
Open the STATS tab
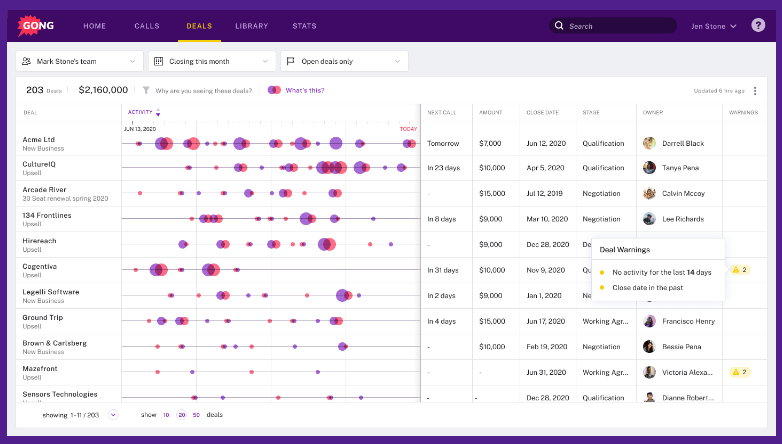pos(304,26)
